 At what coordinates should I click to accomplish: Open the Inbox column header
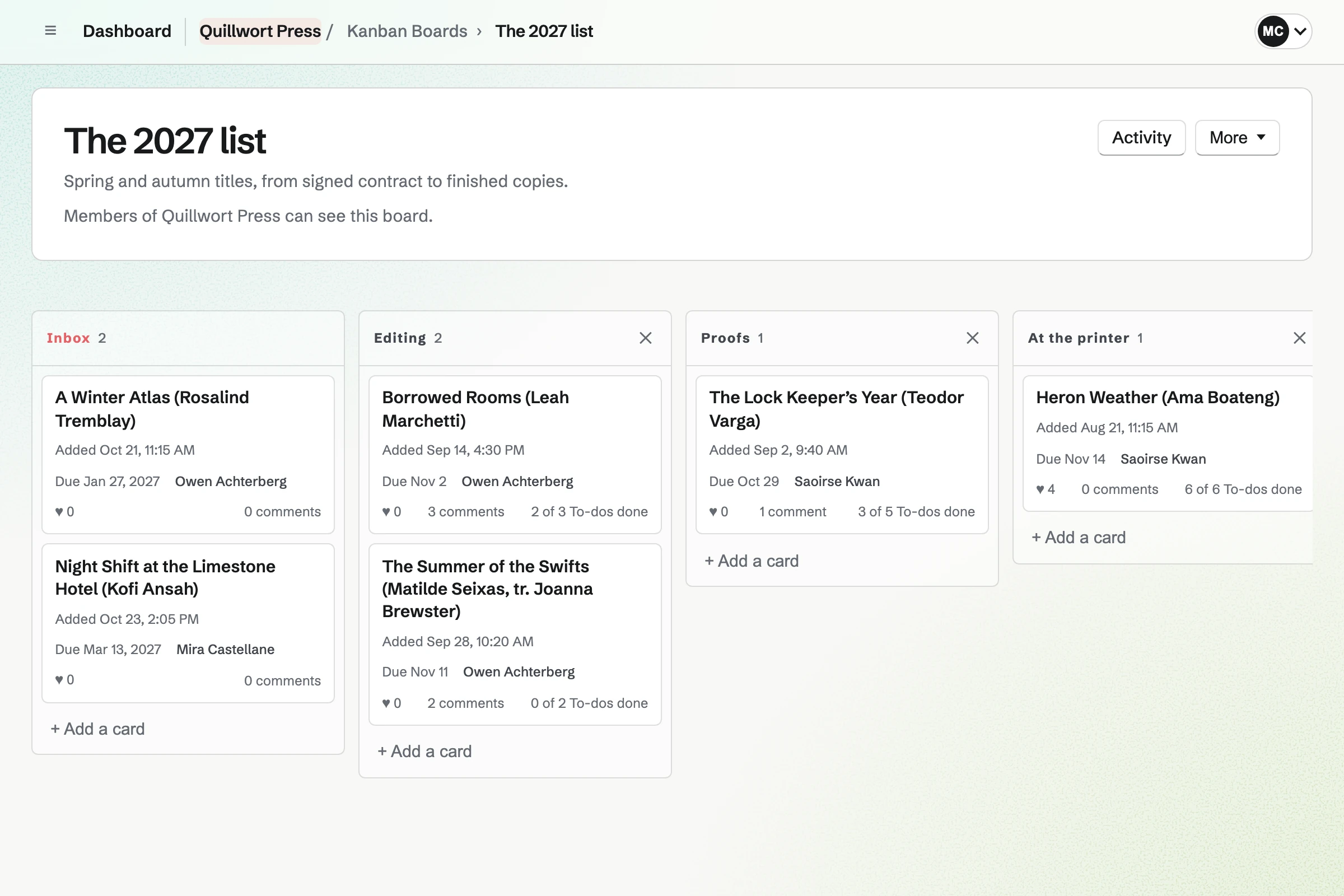pyautogui.click(x=68, y=338)
